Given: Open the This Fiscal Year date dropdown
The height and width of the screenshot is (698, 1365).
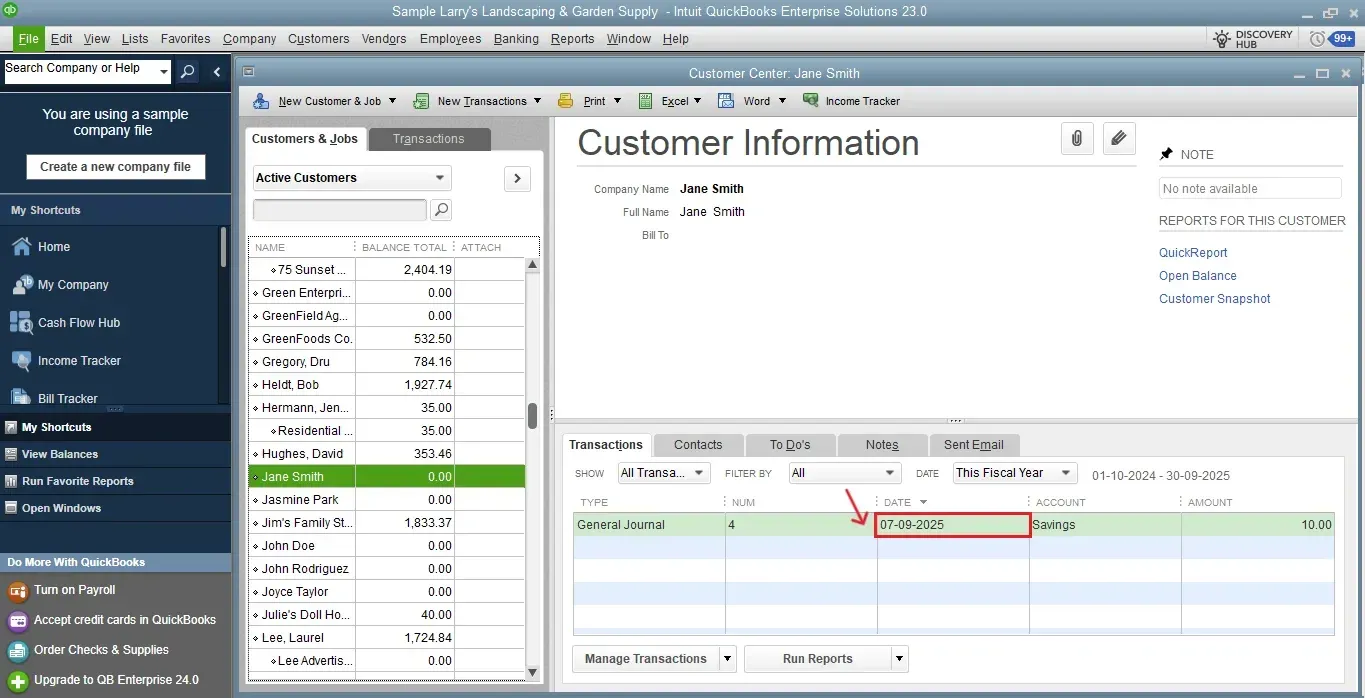Looking at the screenshot, I should (x=1014, y=473).
